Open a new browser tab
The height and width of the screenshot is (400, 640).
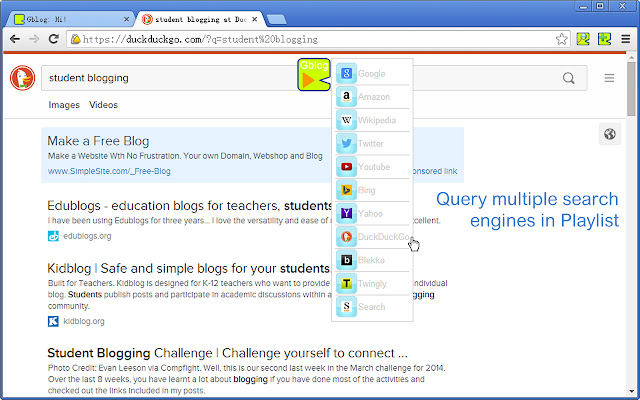coord(276,20)
